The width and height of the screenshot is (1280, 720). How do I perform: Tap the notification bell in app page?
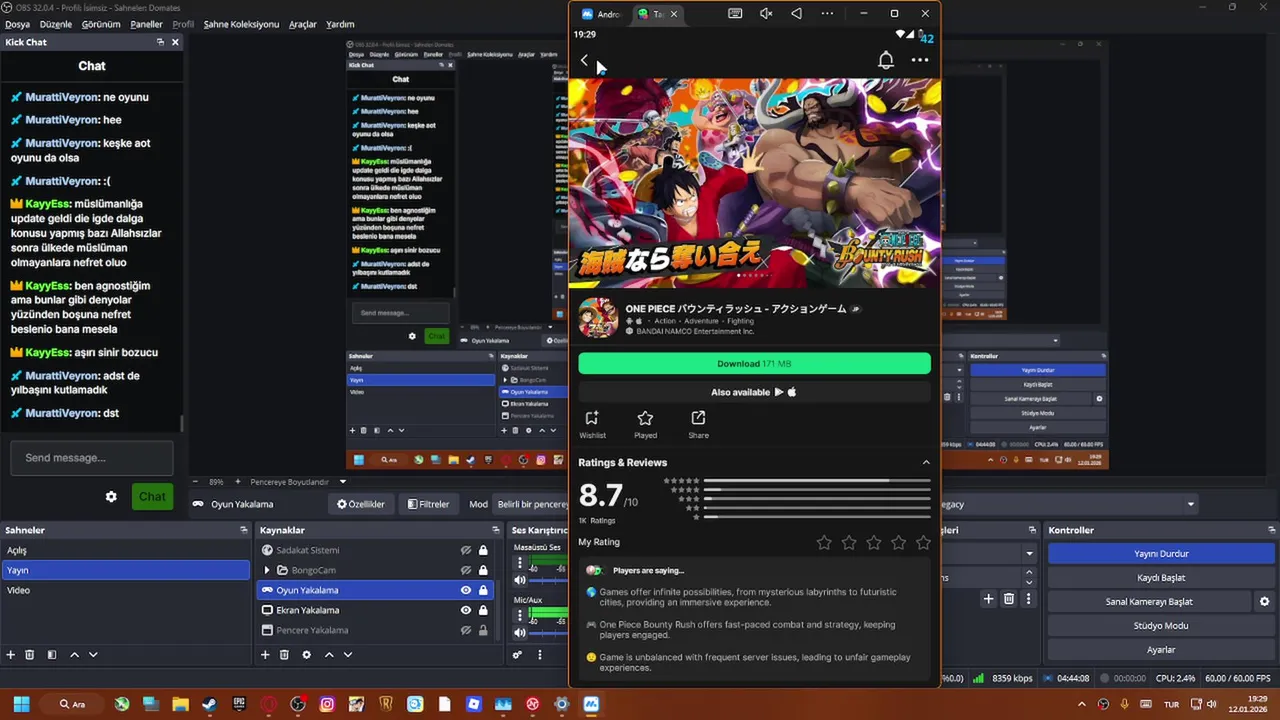pyautogui.click(x=885, y=61)
